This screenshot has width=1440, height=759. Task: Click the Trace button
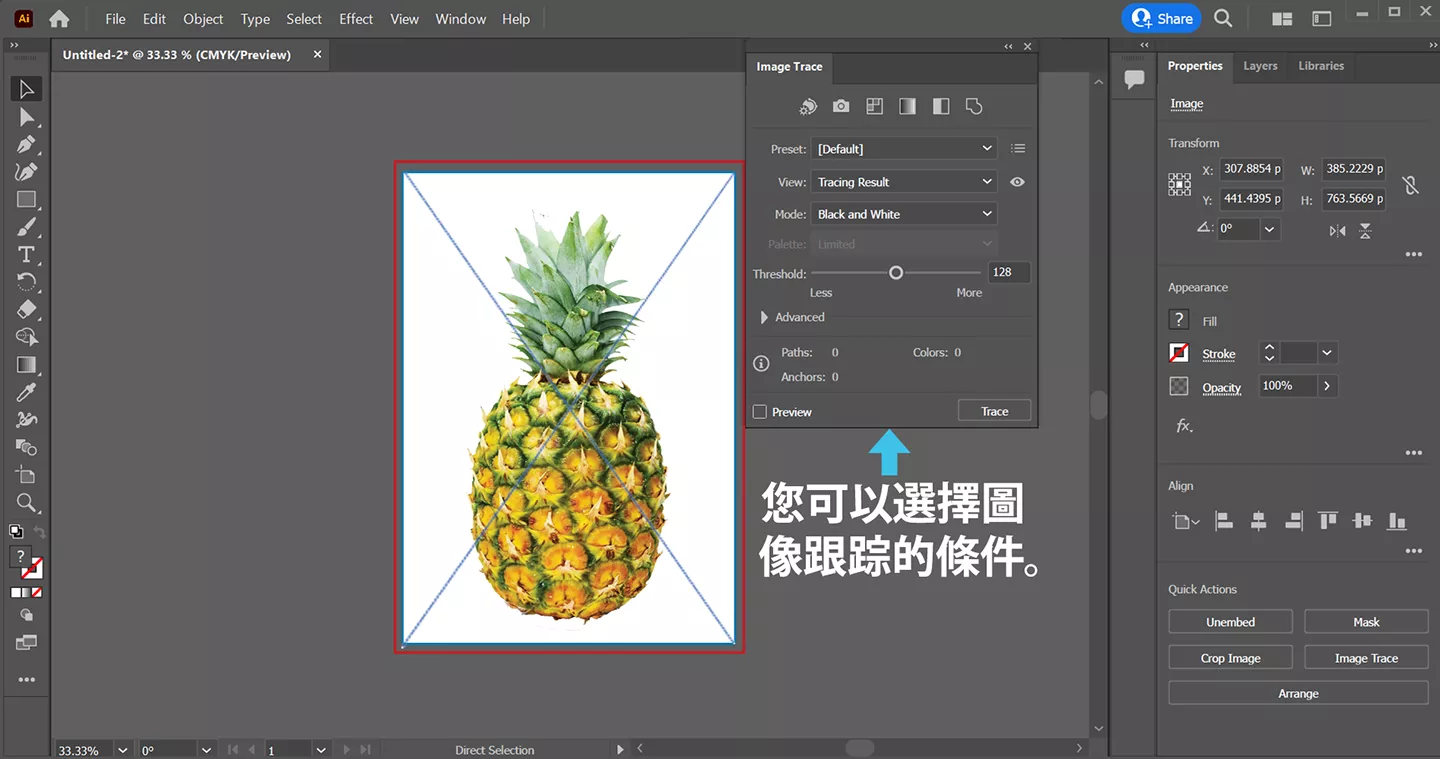click(x=994, y=411)
